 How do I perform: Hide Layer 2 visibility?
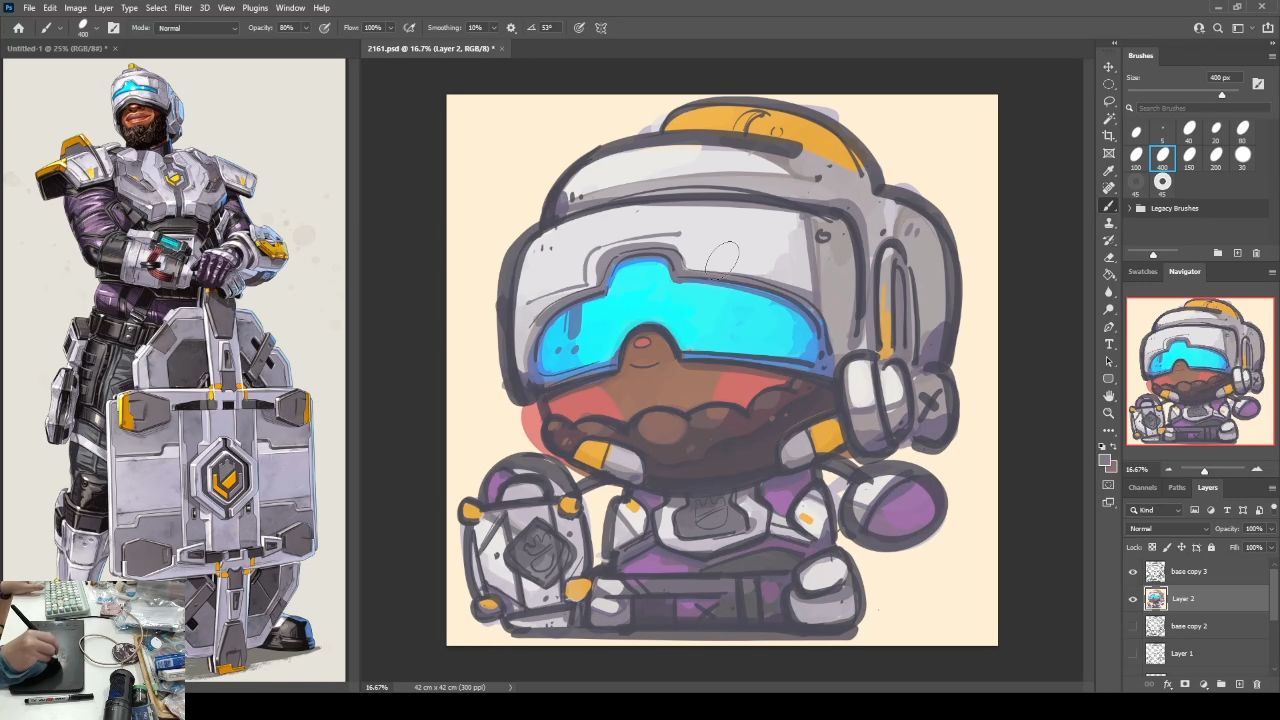tap(1133, 599)
